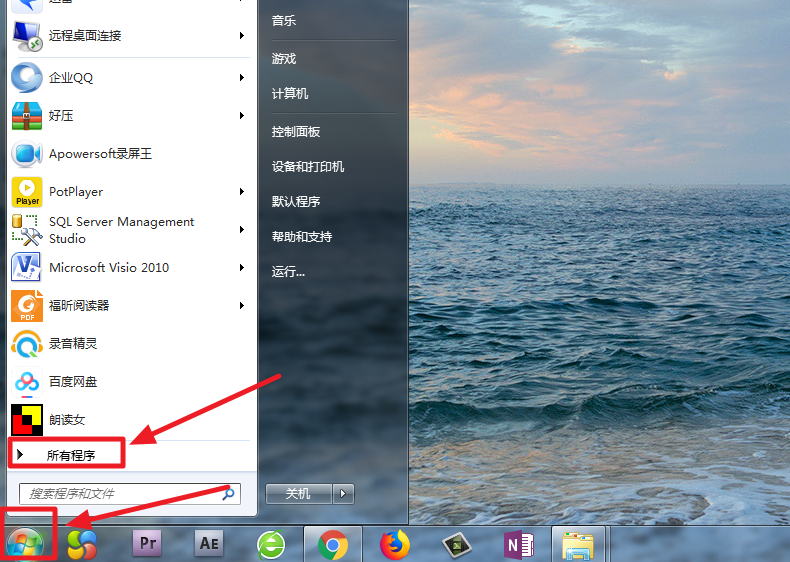Open 控制面板 (Control Panel)
Screen dimensions: 790x562
pos(296,132)
